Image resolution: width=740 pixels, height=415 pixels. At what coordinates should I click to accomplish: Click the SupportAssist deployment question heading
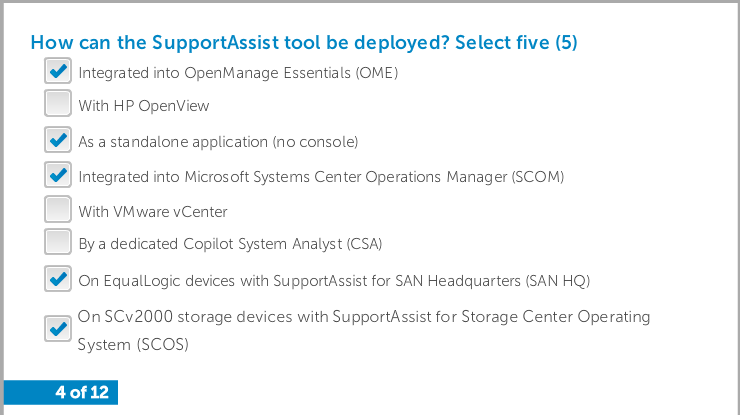pos(304,42)
